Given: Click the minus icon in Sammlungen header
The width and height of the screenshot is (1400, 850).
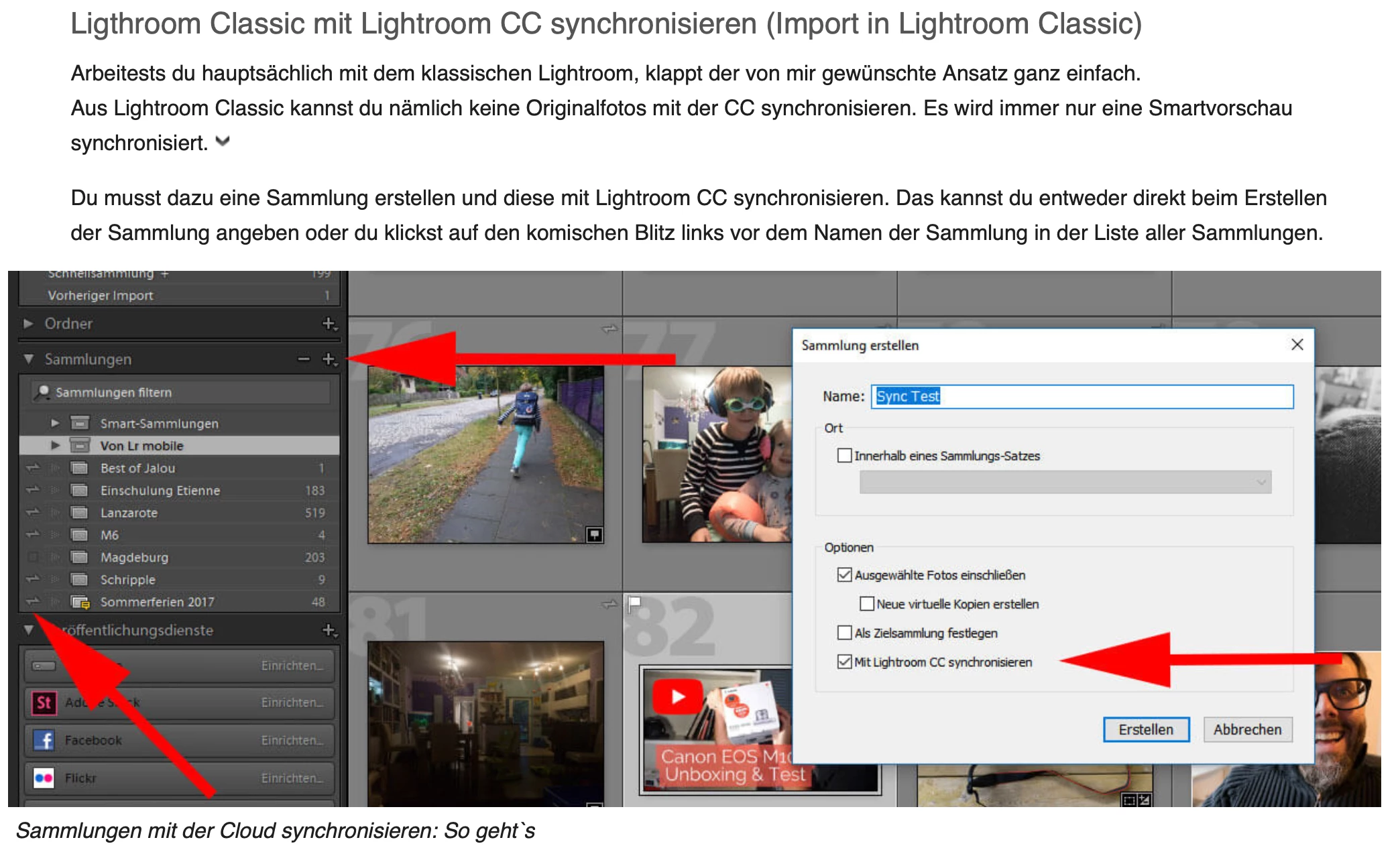Looking at the screenshot, I should (x=304, y=359).
